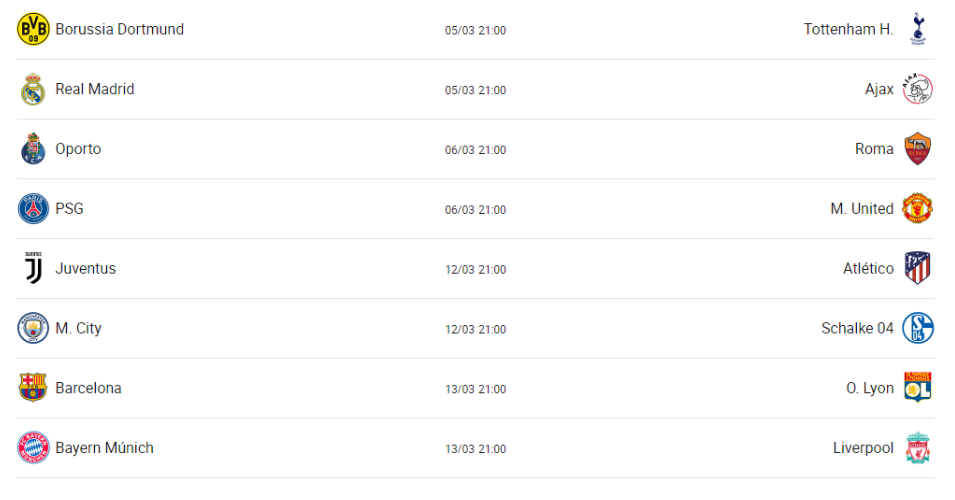The width and height of the screenshot is (955, 500).
Task: Open the Juventus logo icon
Action: pyautogui.click(x=33, y=269)
